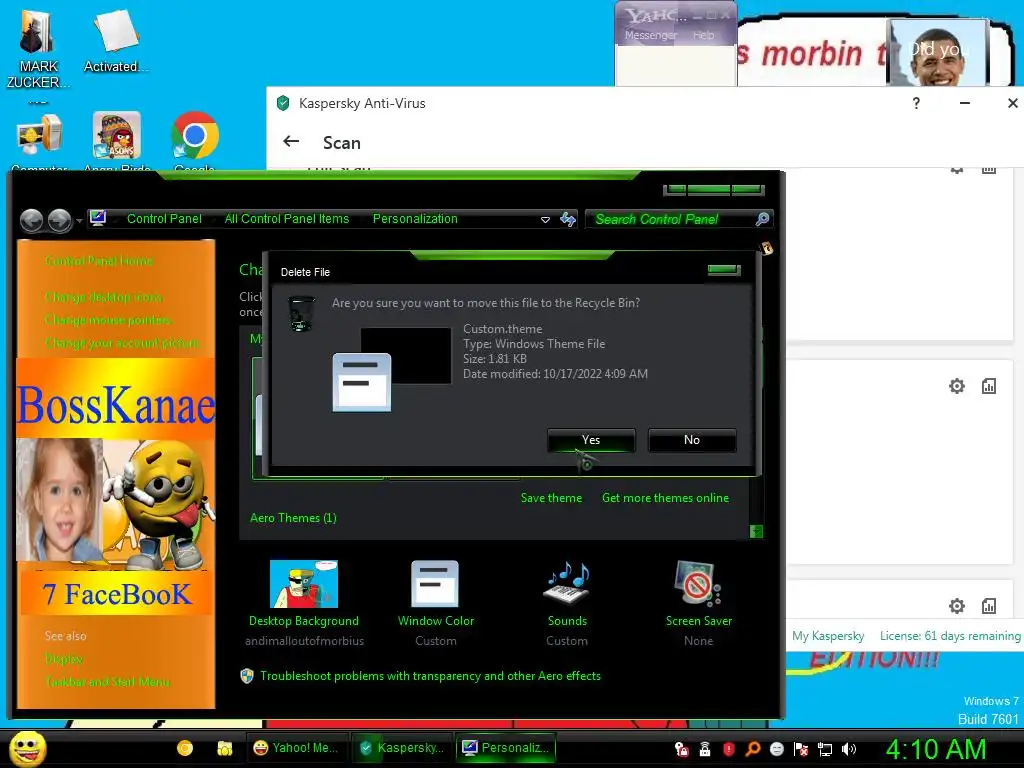The image size is (1024, 768).
Task: Open Screen Saver settings
Action: 699,602
